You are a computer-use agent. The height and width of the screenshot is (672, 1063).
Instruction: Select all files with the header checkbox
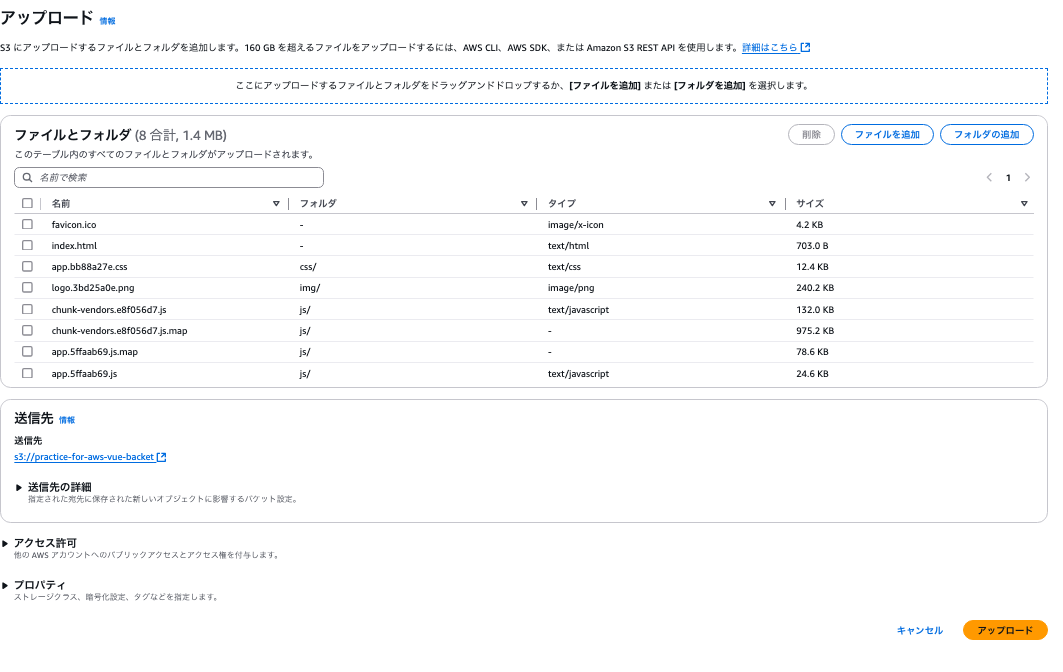[27, 203]
